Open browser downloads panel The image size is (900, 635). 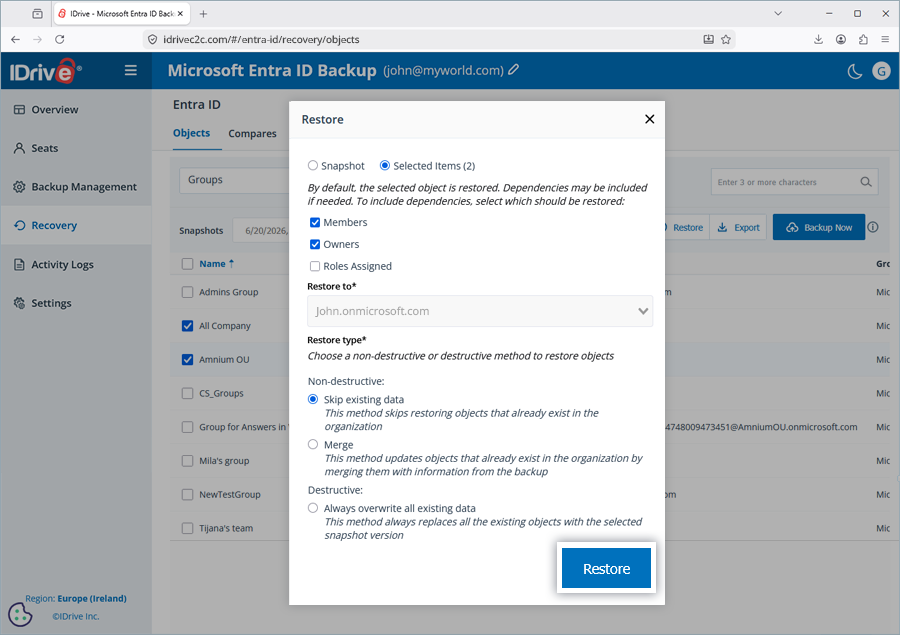click(818, 40)
